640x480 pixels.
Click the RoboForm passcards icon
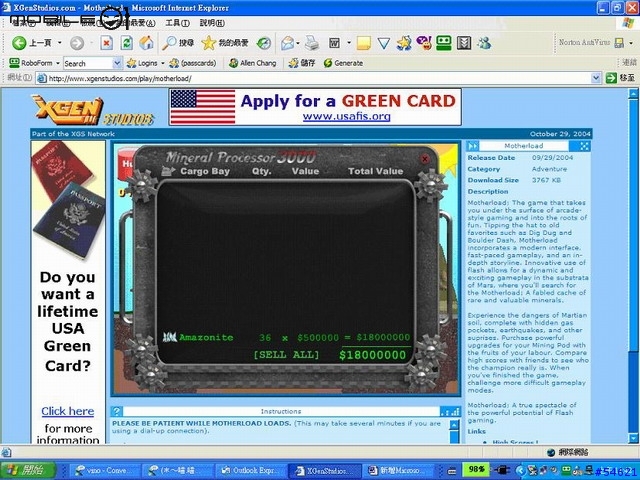coord(174,63)
